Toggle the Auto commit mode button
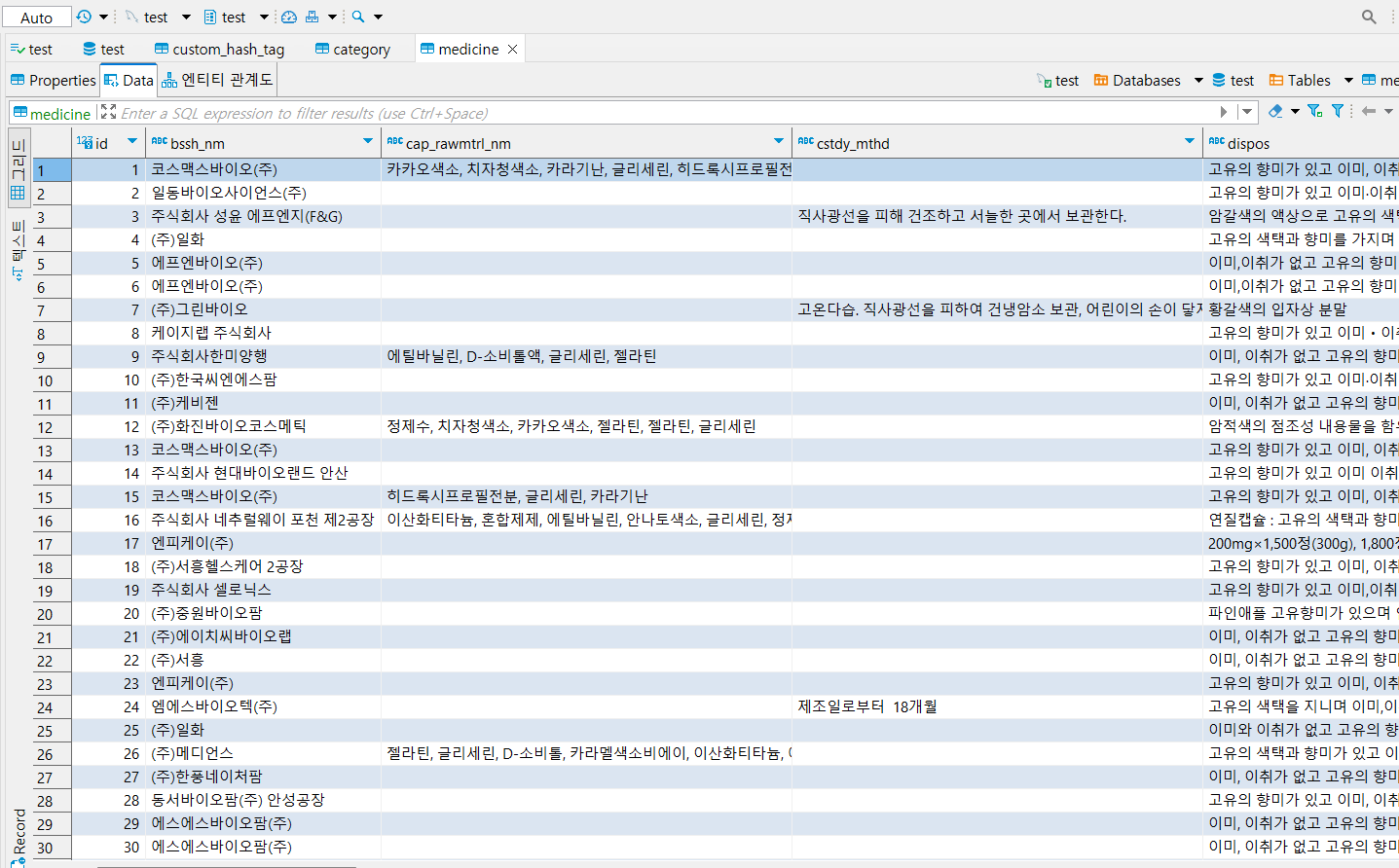Screen dimensions: 1399x868 pos(37,18)
